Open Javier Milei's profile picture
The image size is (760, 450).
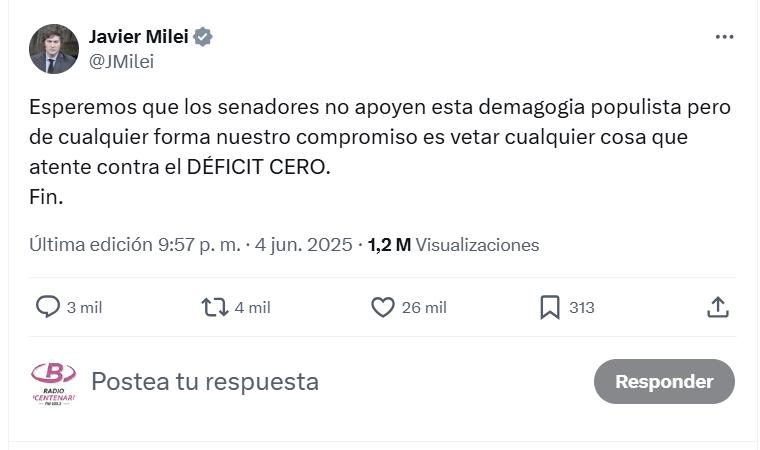coord(54,49)
